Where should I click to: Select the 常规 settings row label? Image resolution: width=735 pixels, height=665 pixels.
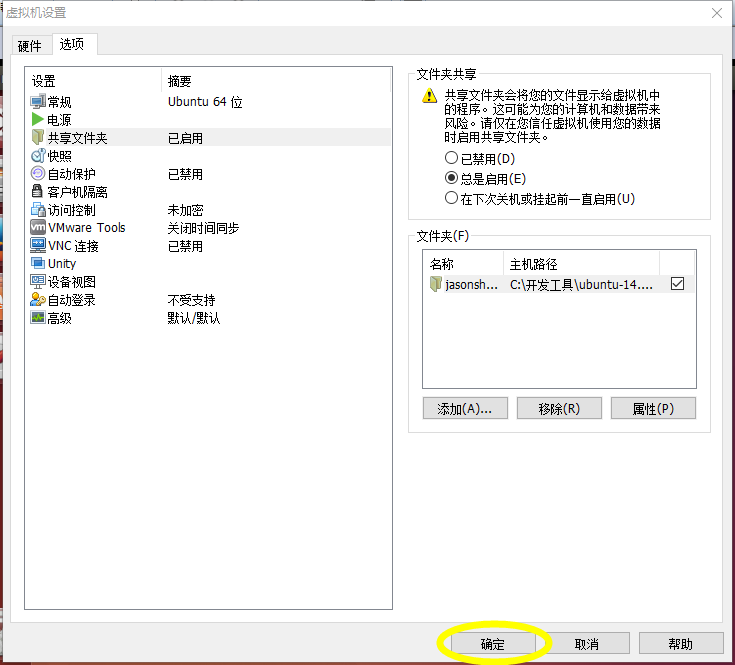point(60,102)
